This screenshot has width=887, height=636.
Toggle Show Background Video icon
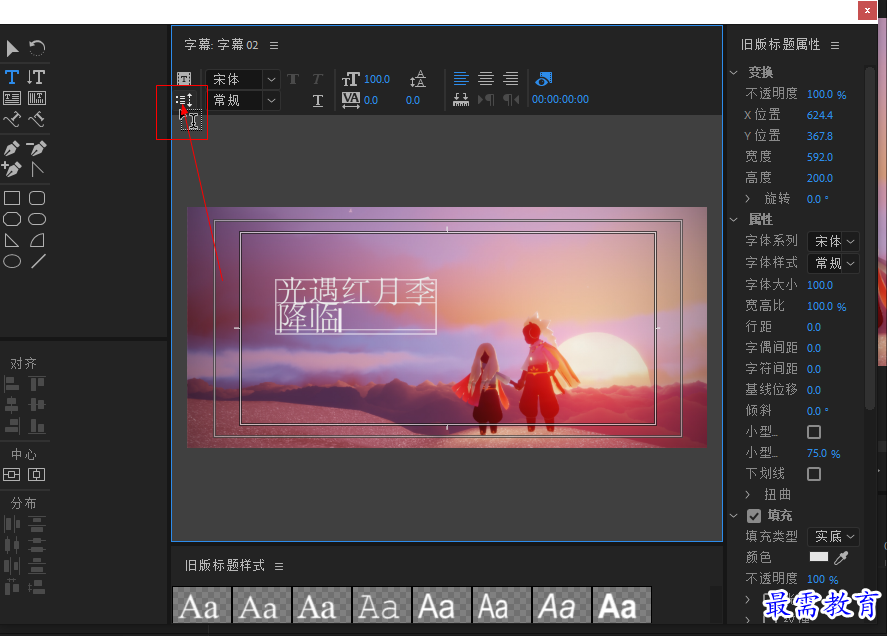tap(544, 79)
